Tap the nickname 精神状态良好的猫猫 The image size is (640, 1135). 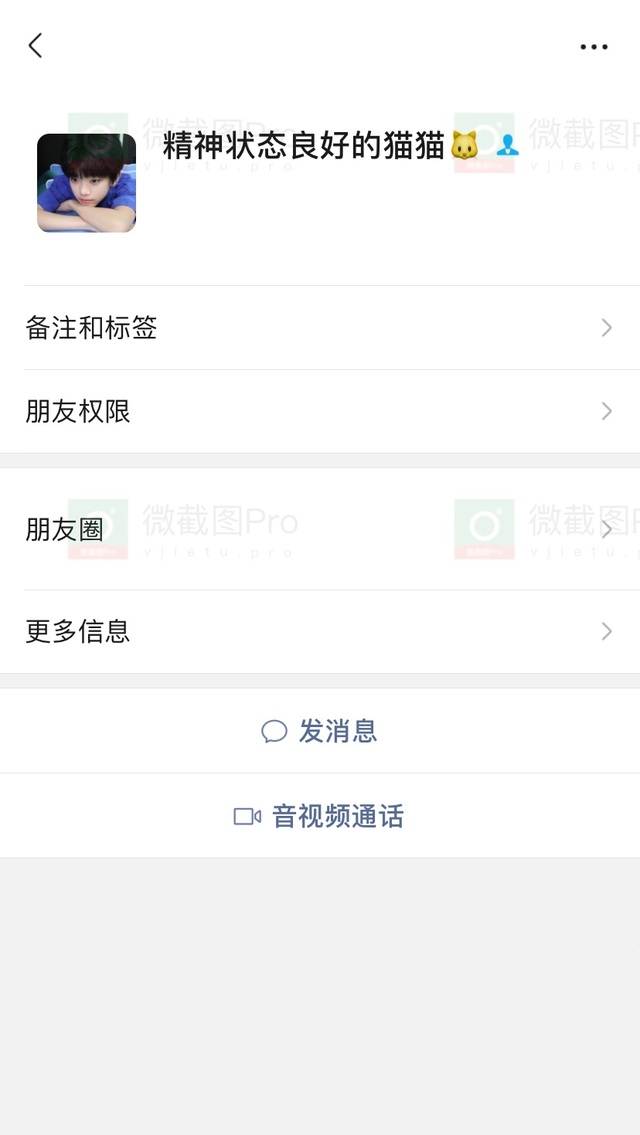point(304,145)
